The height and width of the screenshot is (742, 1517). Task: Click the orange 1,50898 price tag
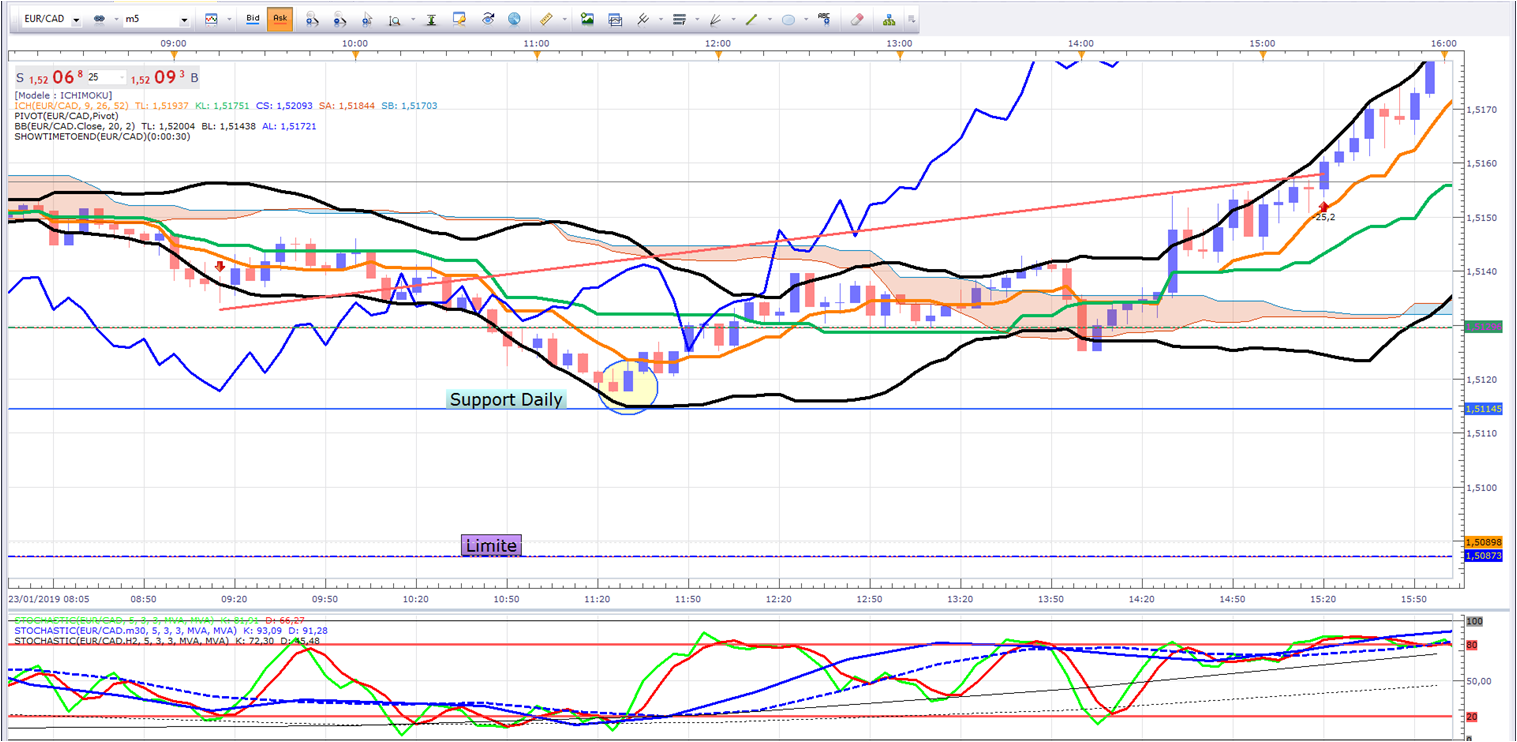click(1482, 542)
